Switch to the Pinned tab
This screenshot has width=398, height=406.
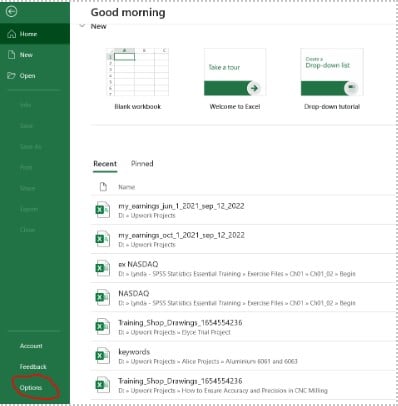click(x=142, y=164)
